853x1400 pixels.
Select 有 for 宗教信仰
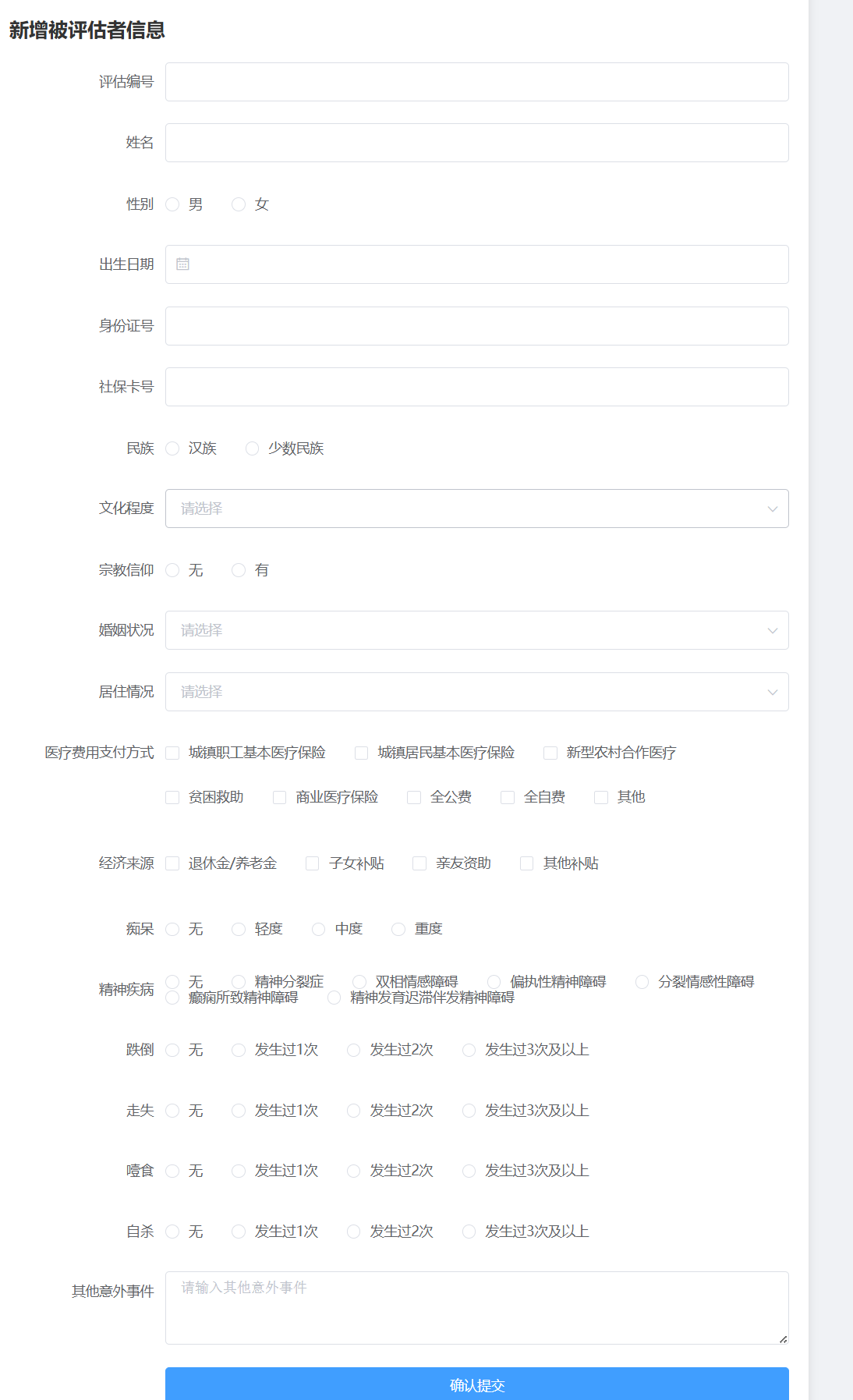pyautogui.click(x=239, y=570)
